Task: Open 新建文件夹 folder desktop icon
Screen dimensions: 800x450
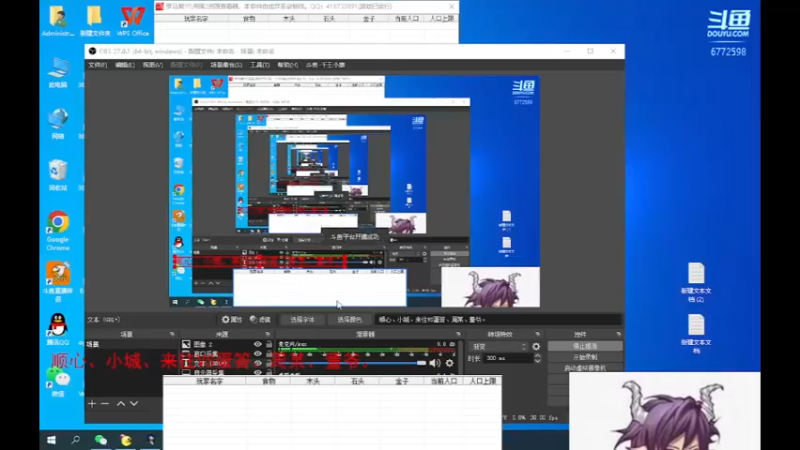Action: point(95,21)
